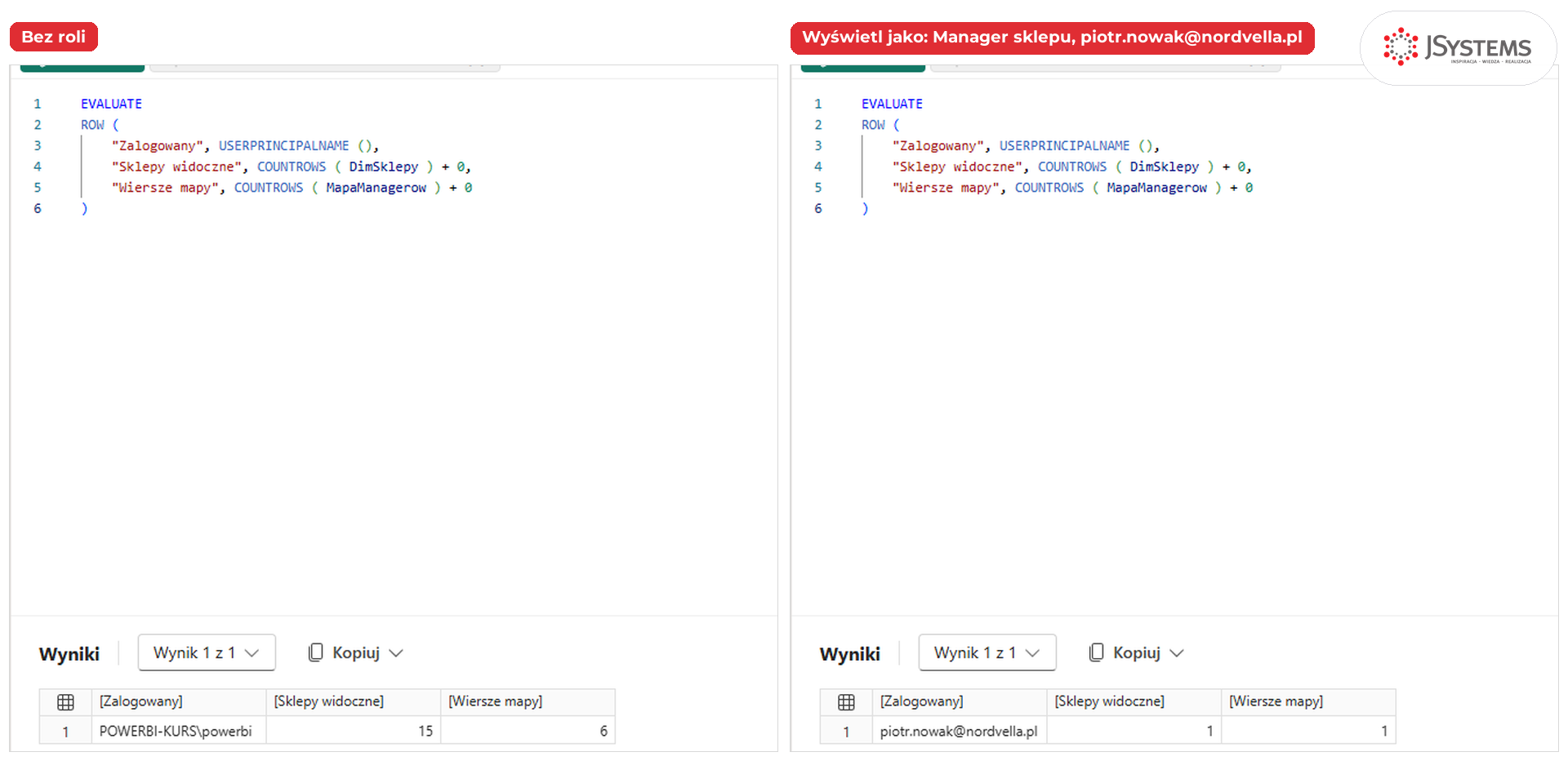Click the JSystems logo
This screenshot has height=761, width=1568.
click(x=1458, y=47)
